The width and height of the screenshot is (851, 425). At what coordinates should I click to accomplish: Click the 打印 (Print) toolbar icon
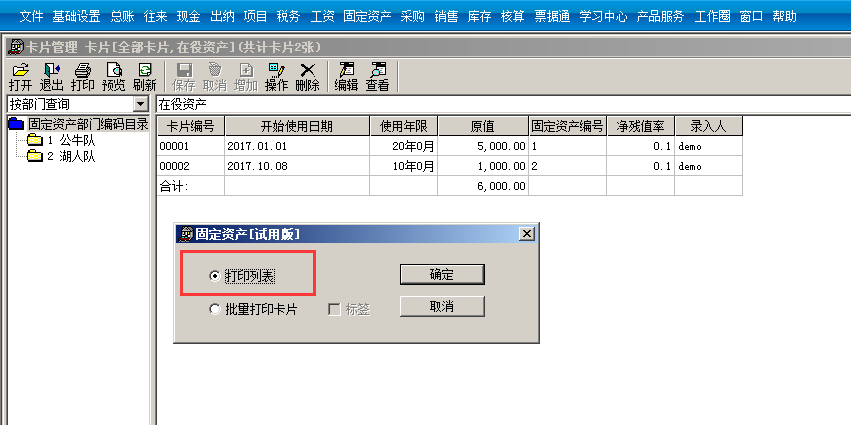tap(82, 76)
